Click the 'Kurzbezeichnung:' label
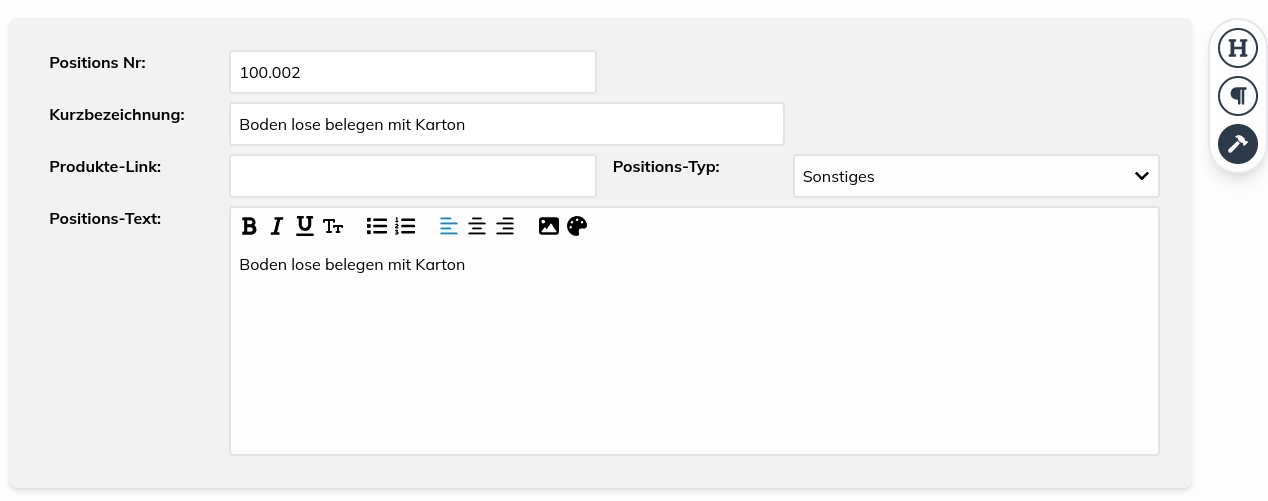Screen dimensions: 1268x501 click(117, 114)
